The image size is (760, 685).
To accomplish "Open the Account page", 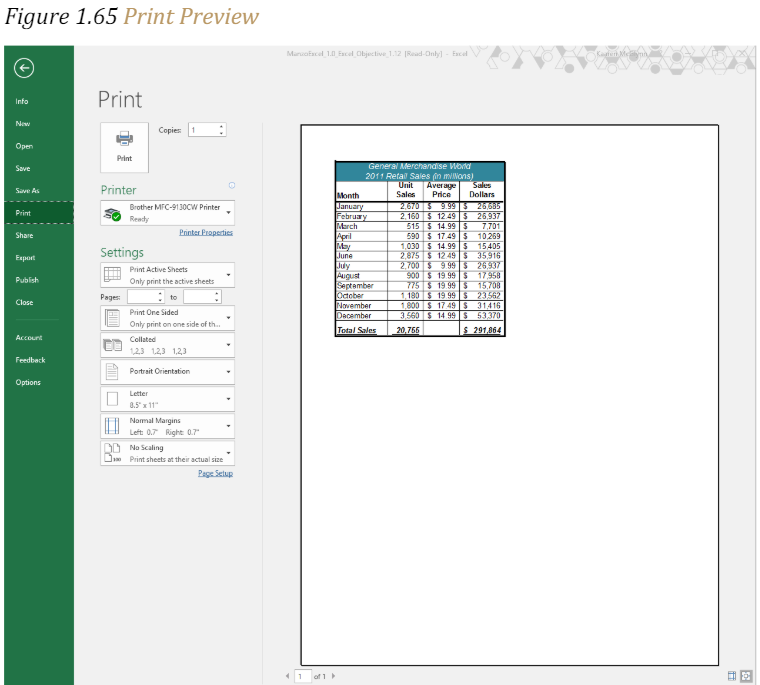I will pyautogui.click(x=29, y=337).
